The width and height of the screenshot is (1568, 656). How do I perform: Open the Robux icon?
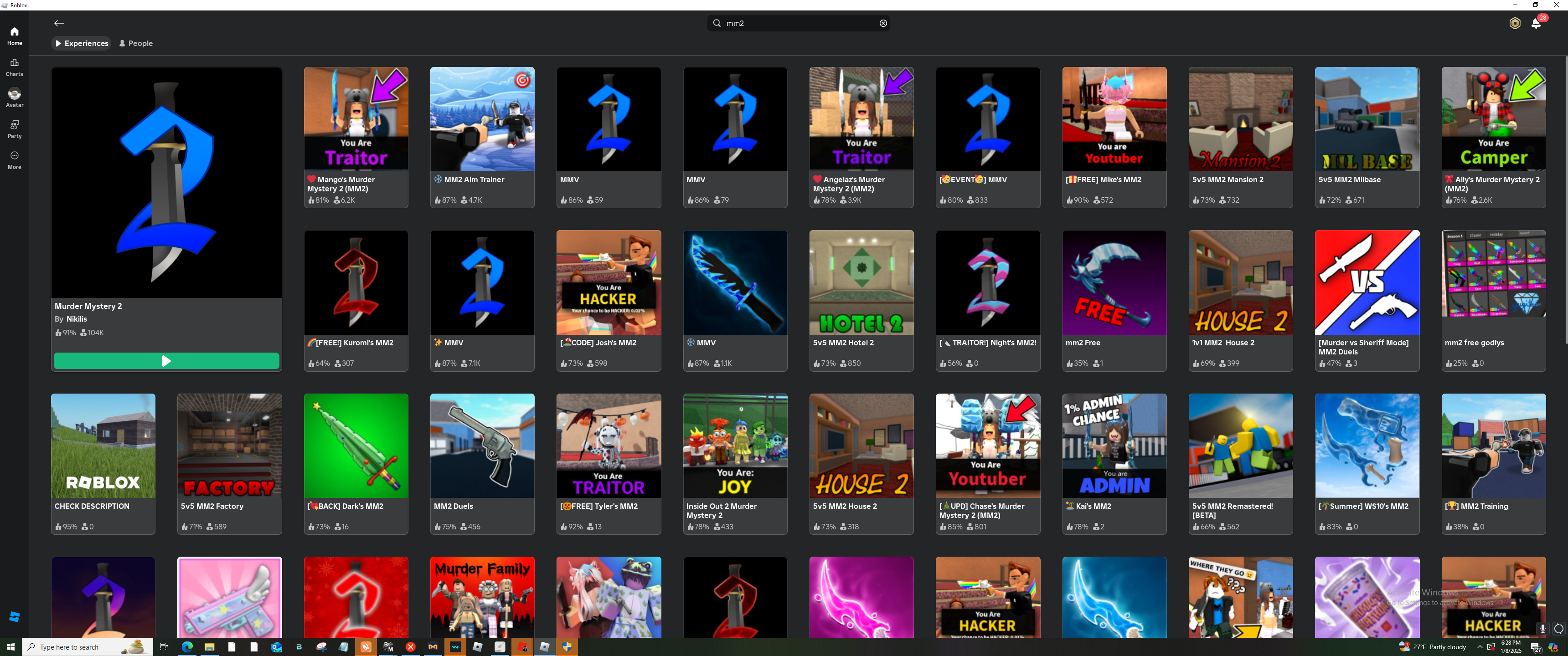[1514, 23]
